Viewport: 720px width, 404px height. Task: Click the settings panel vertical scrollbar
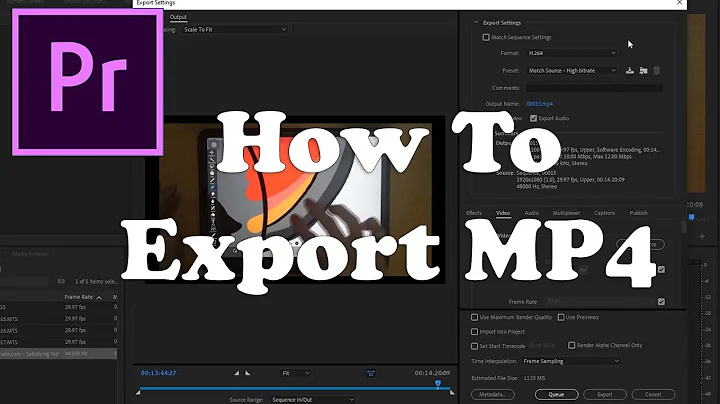click(684, 226)
